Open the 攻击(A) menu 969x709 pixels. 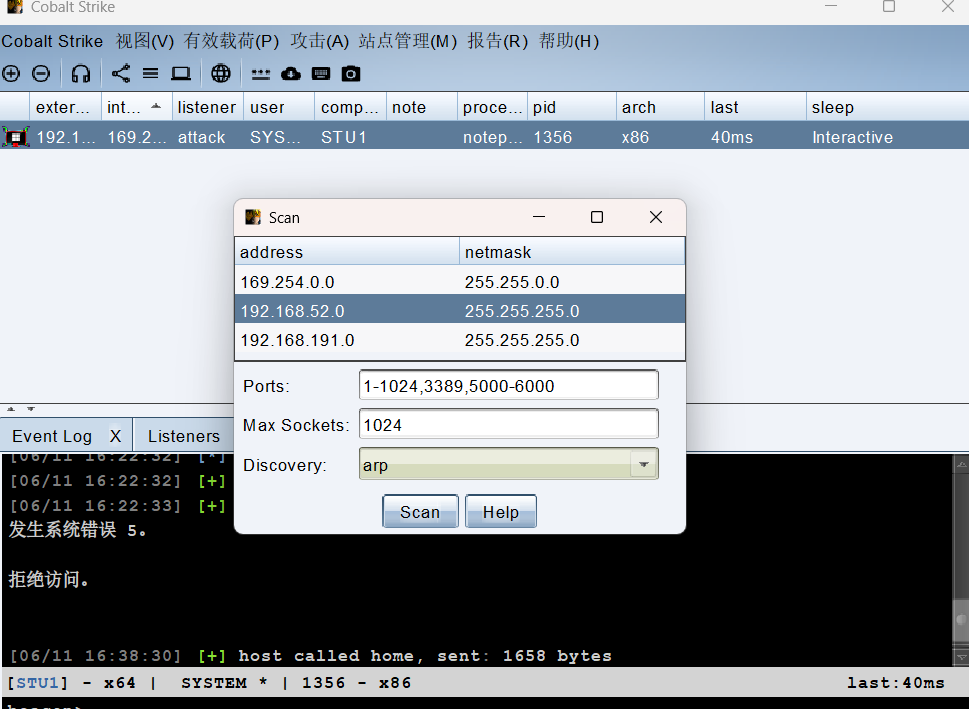click(x=319, y=41)
